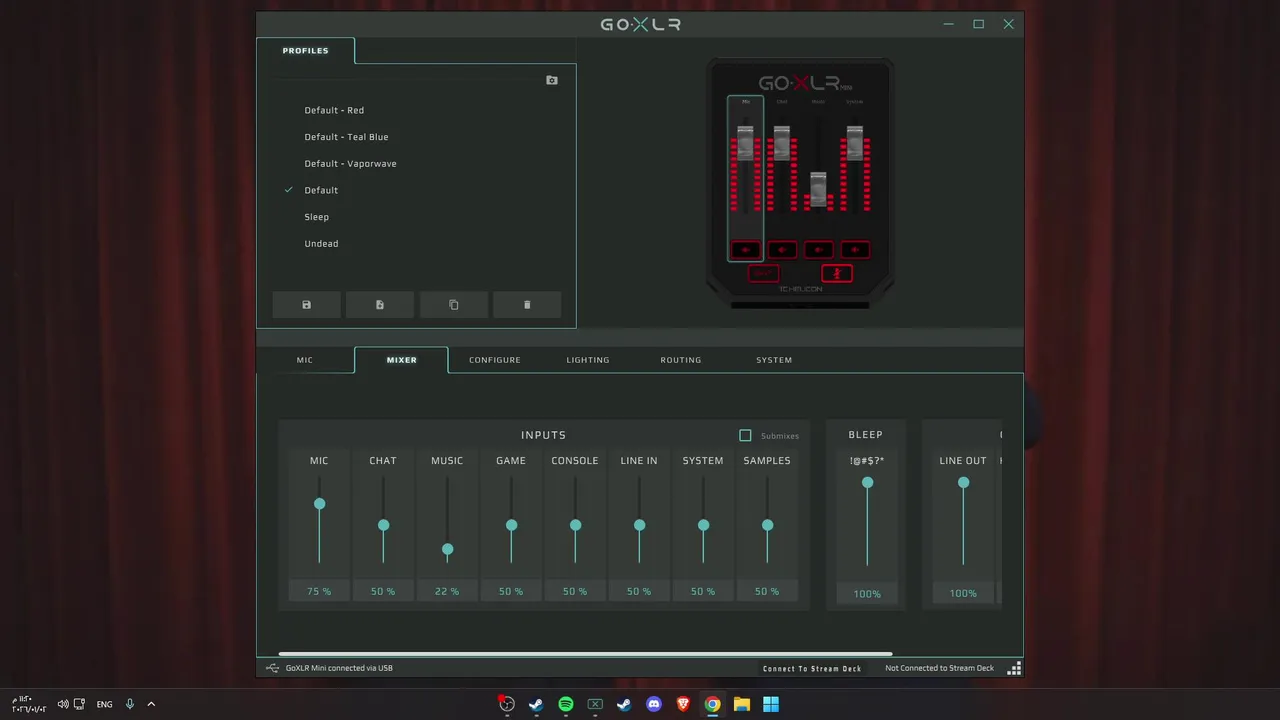This screenshot has height=720, width=1280.
Task: Click the save profile floppy disk icon
Action: pos(306,305)
